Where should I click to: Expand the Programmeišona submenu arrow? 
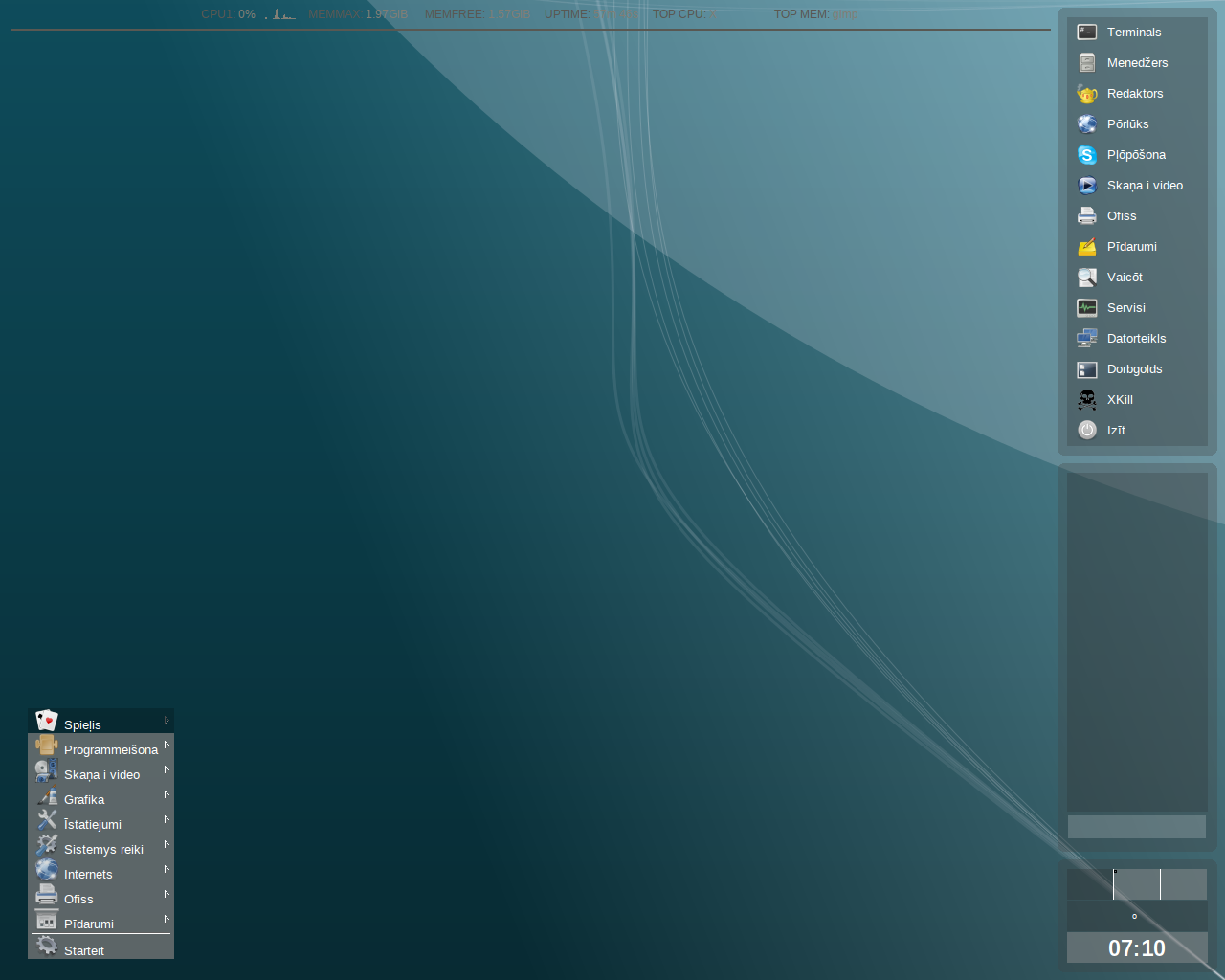(167, 745)
